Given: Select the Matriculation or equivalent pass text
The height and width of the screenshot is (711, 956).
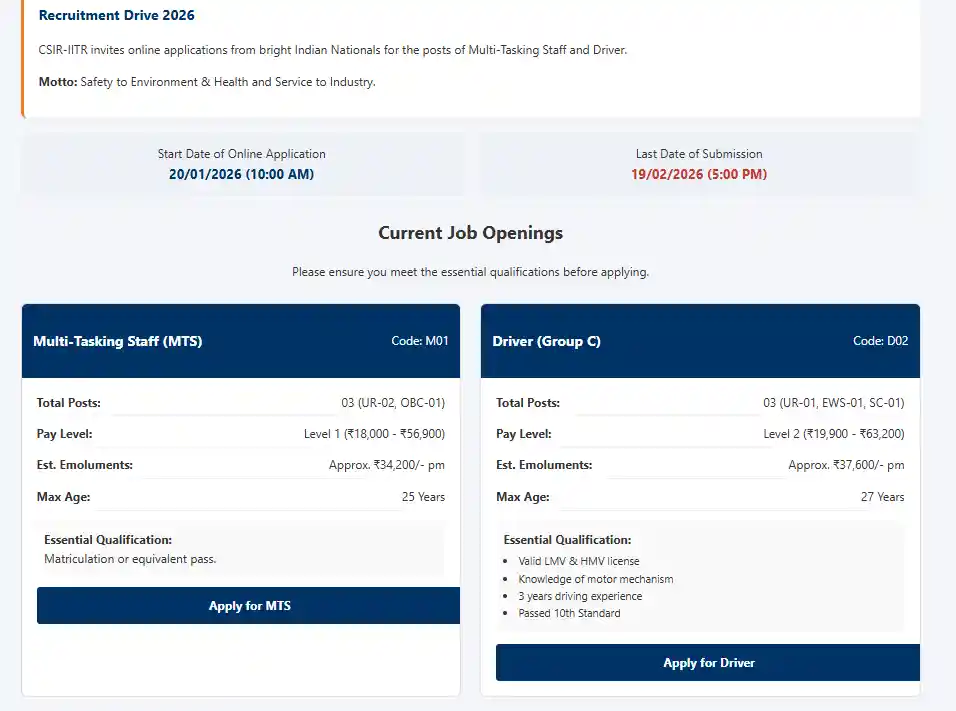Looking at the screenshot, I should click(x=130, y=559).
